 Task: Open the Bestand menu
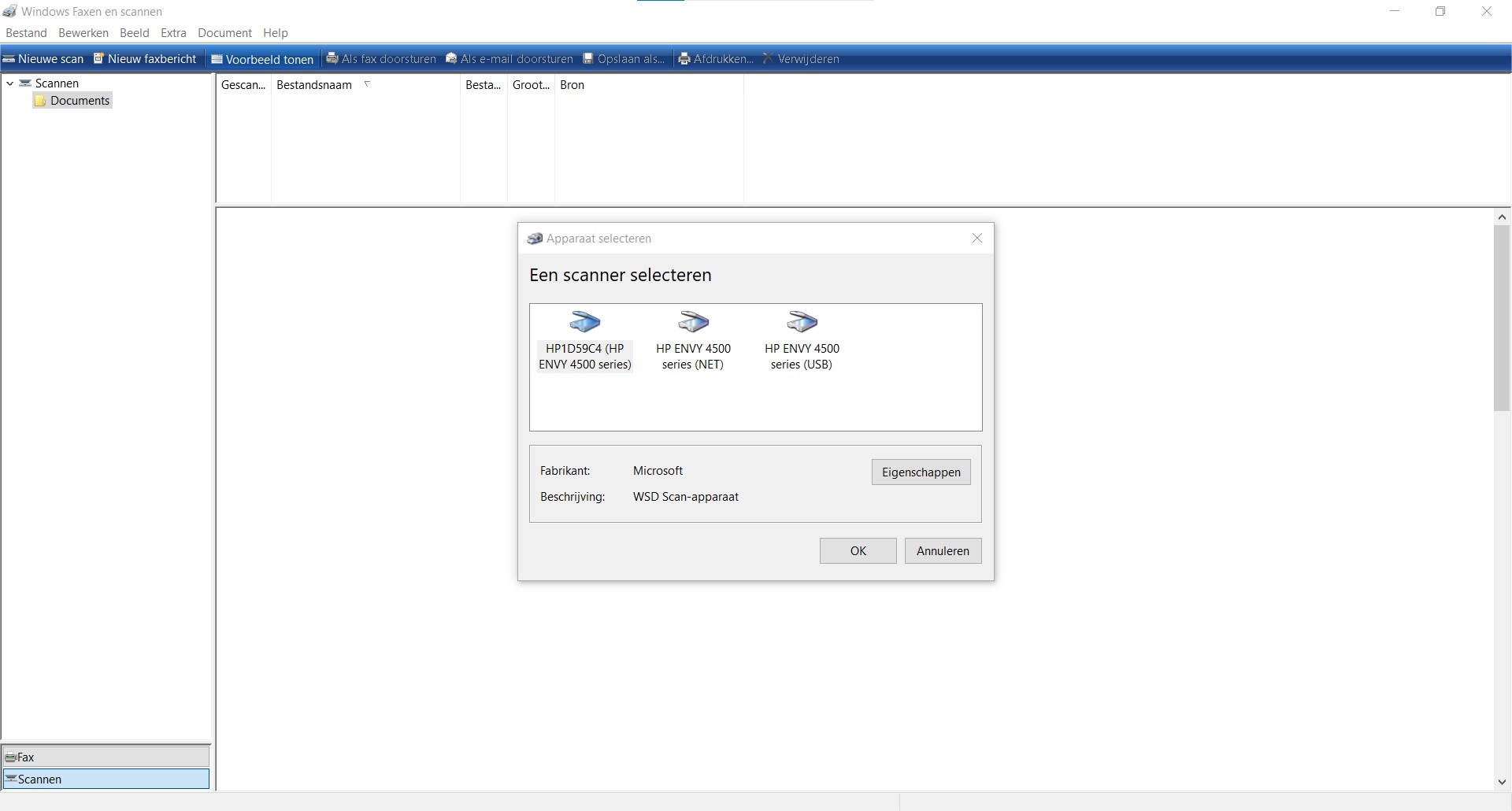26,33
